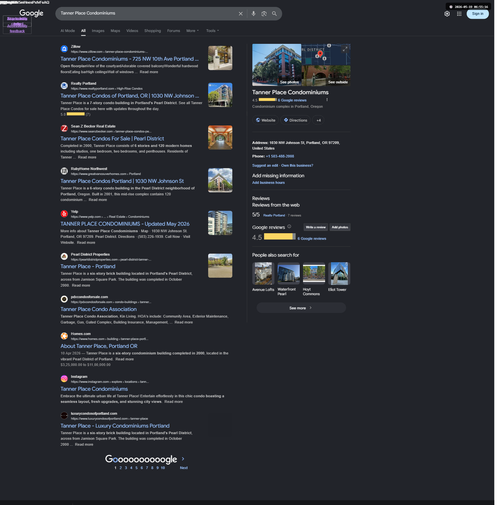The height and width of the screenshot is (505, 500).
Task: Click the next-page arrow after Goooogle logo
Action: pos(183,459)
